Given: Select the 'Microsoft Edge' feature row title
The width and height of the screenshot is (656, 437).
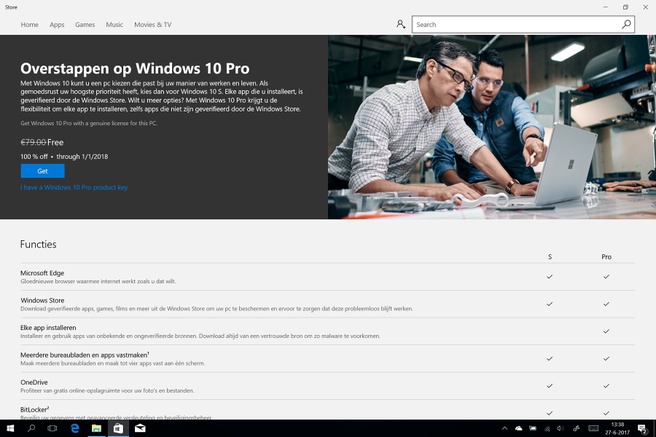Looking at the screenshot, I should click(x=42, y=273).
